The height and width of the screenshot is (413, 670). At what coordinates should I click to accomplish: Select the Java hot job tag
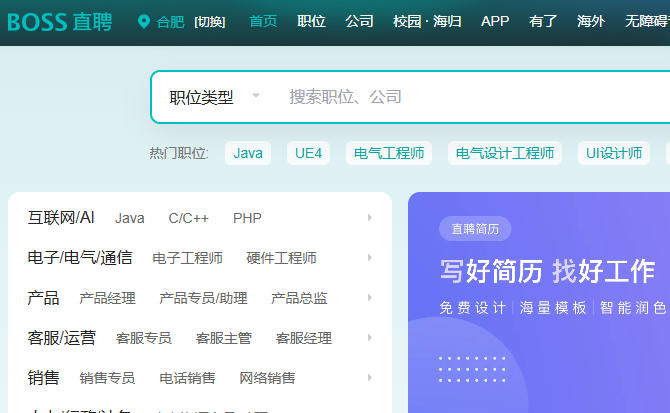coord(248,153)
